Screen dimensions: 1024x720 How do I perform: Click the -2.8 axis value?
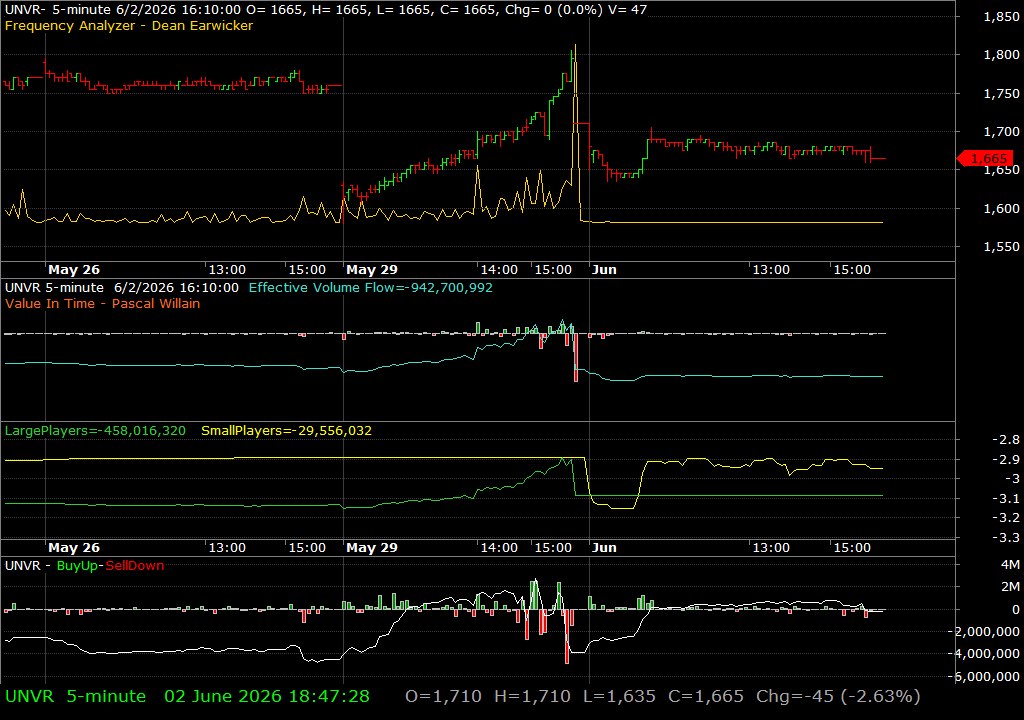pos(1006,440)
